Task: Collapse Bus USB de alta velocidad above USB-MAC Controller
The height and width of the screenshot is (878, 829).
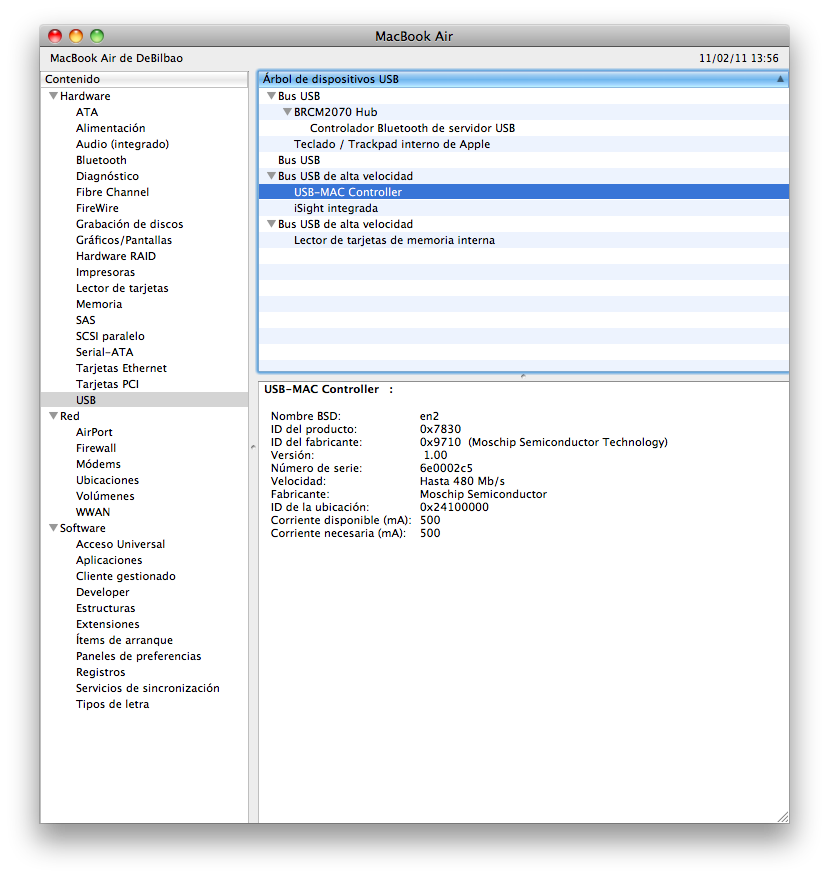Action: pyautogui.click(x=272, y=176)
